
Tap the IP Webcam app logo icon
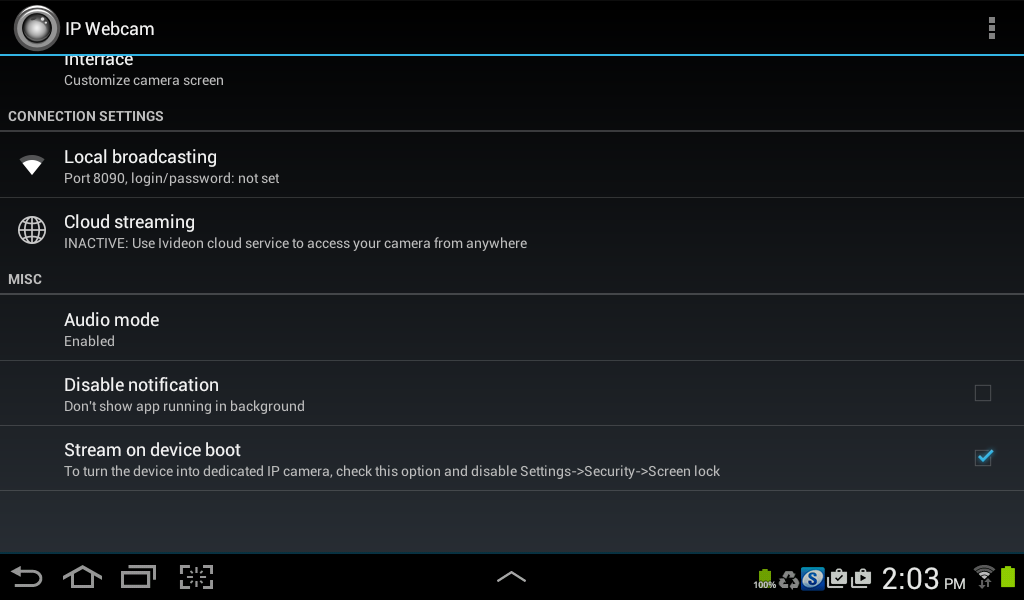tap(37, 28)
